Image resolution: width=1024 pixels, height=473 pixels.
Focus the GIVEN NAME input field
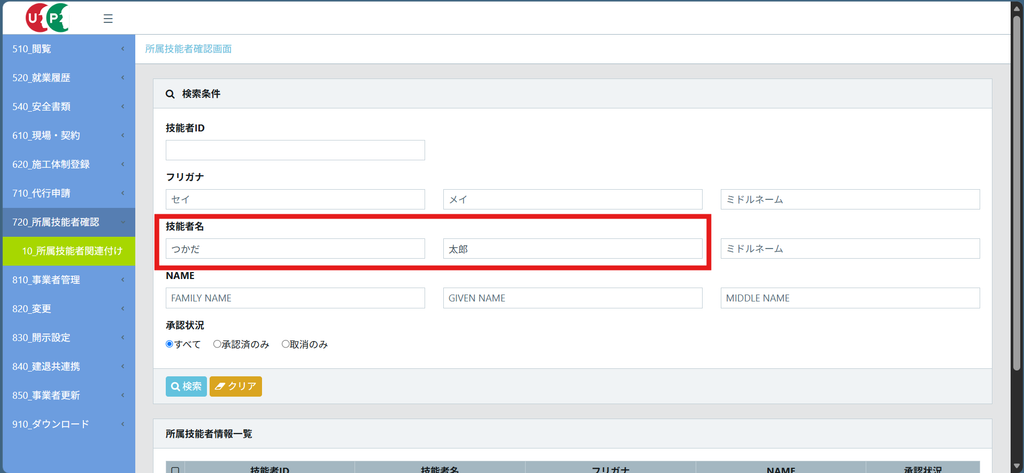click(573, 298)
